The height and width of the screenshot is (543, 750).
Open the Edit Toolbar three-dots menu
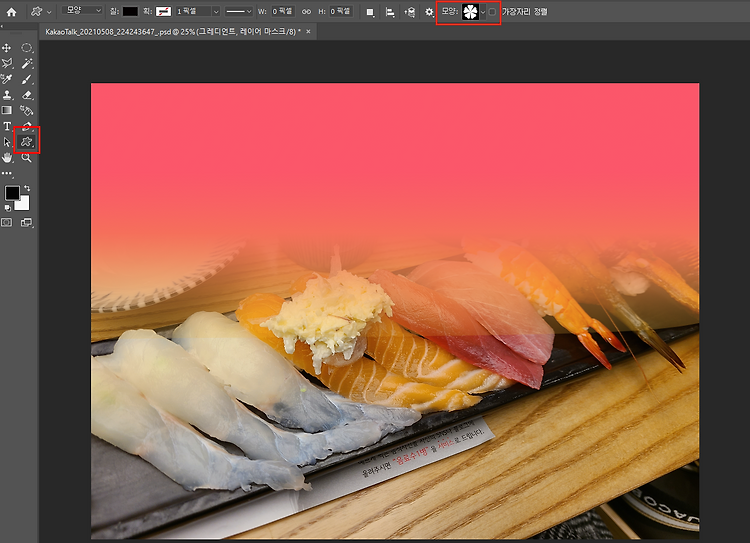(x=7, y=173)
